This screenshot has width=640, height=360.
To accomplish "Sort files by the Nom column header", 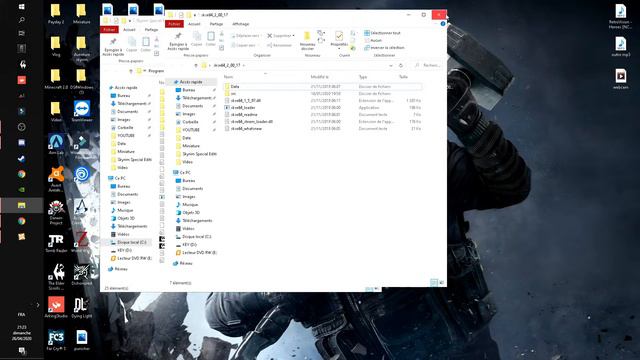I will coord(229,77).
